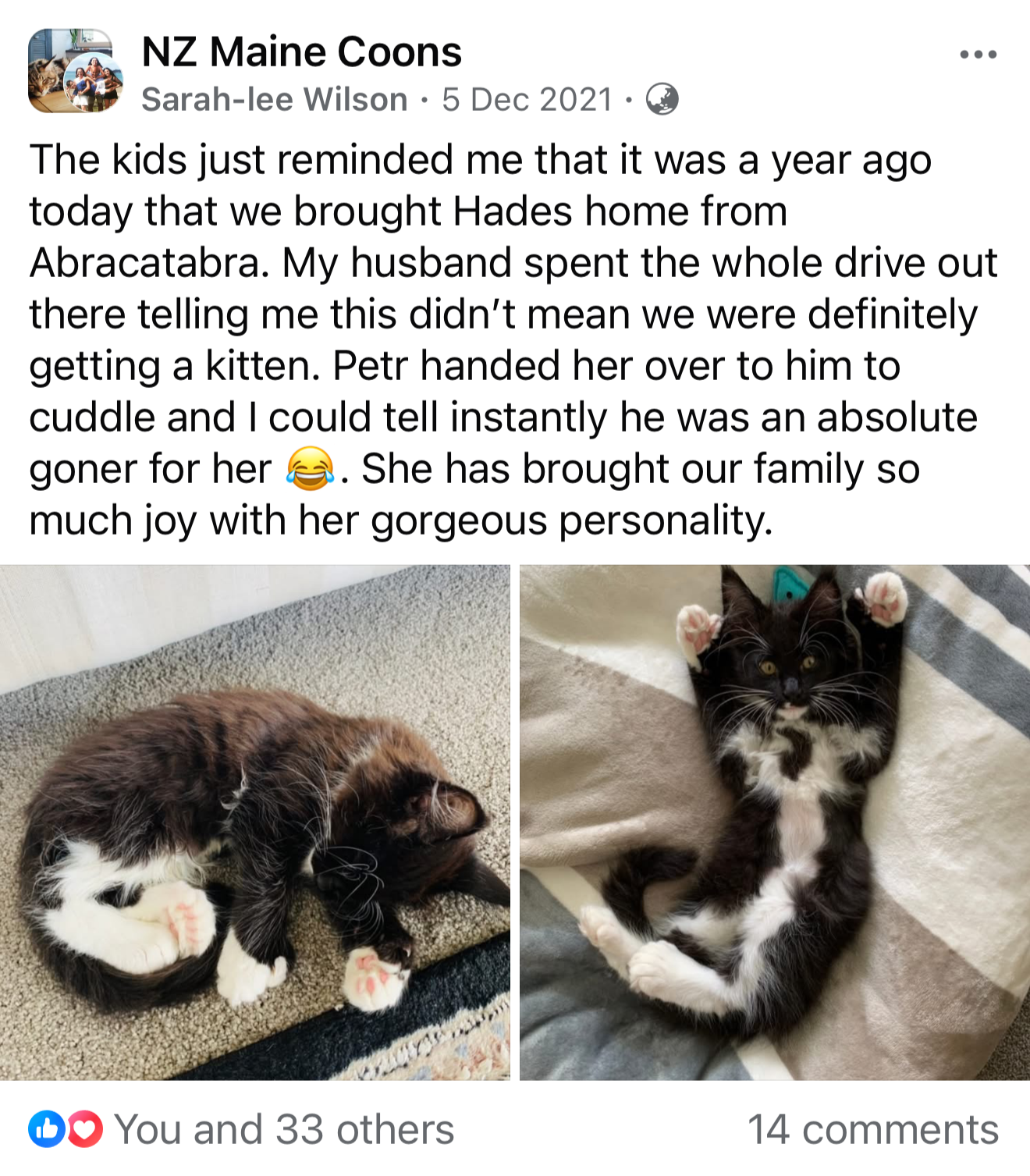Show who reacted: You and 33 others
Image resolution: width=1030 pixels, height=1176 pixels.
tap(284, 1129)
